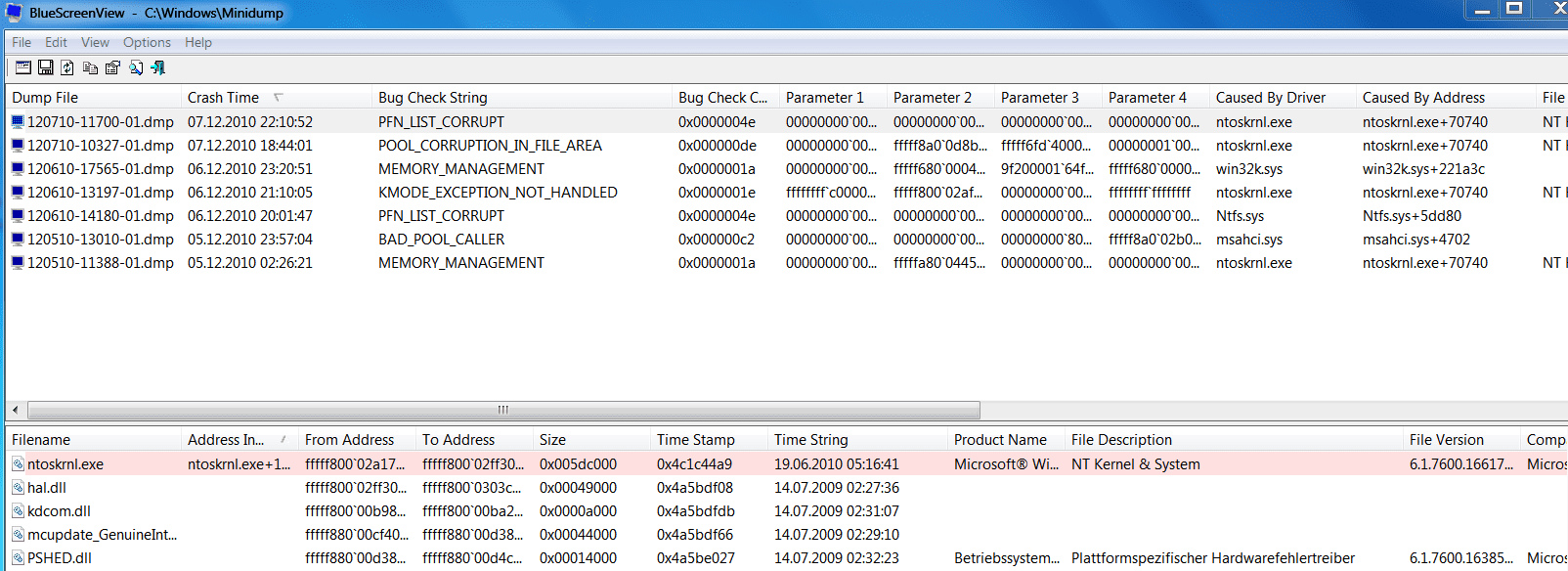Click the scrollbar left arrow of upper pane
Image resolution: width=1568 pixels, height=571 pixels.
tap(16, 410)
